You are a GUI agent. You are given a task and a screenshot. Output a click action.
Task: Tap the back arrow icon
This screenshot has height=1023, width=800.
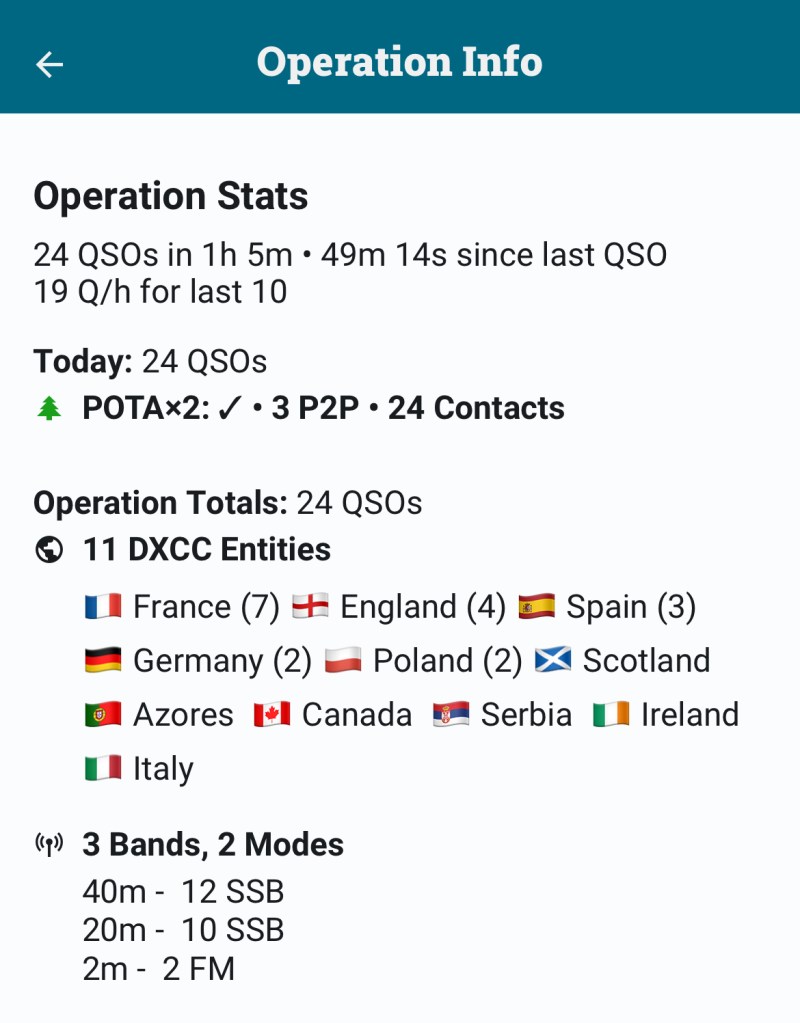pyautogui.click(x=49, y=64)
